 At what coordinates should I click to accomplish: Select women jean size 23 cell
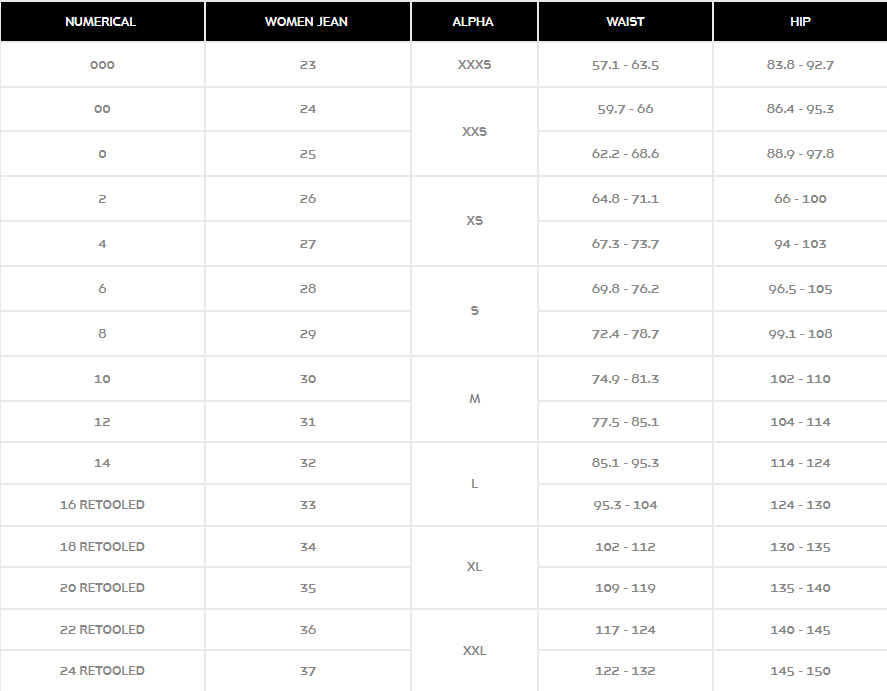pyautogui.click(x=307, y=64)
